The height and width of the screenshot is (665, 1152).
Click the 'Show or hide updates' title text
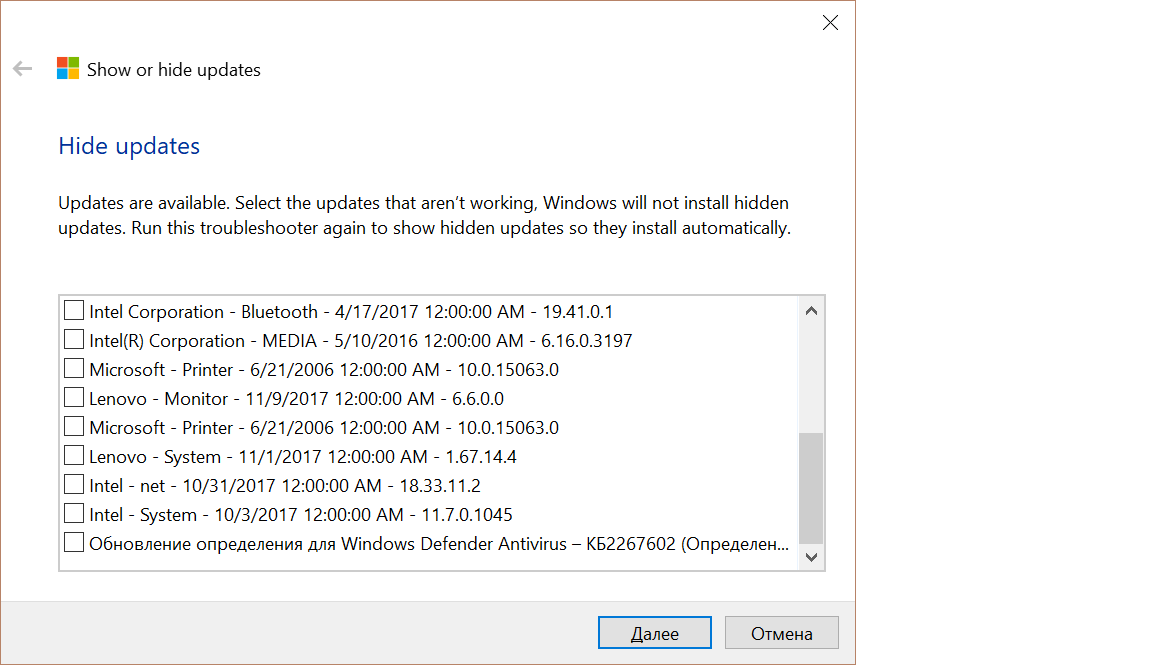(174, 70)
